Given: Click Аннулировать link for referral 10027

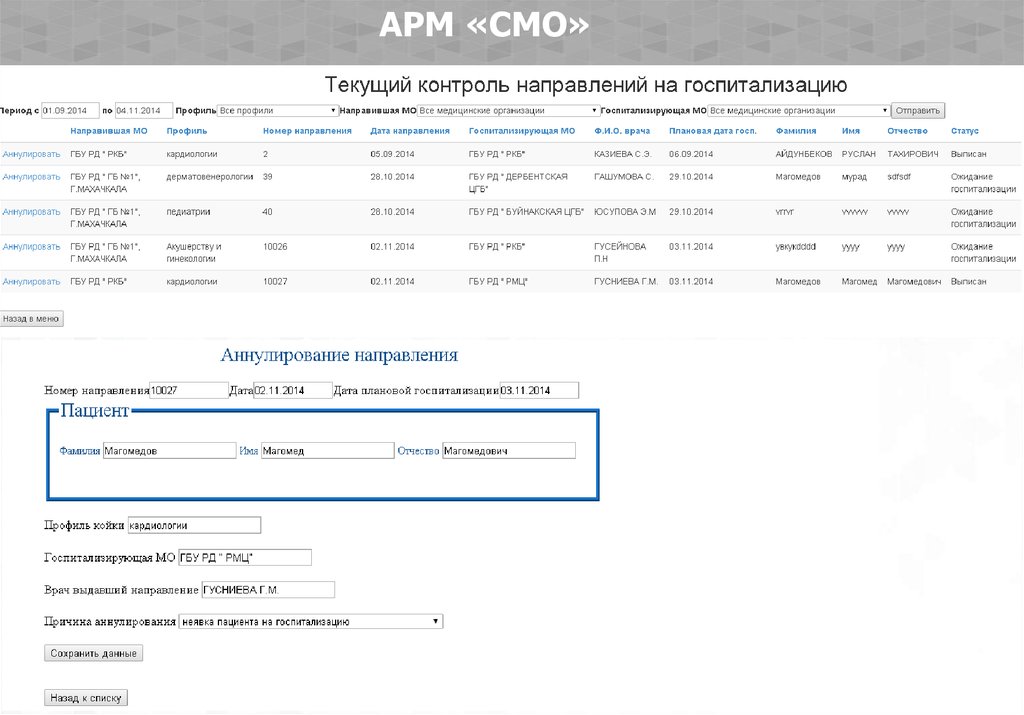Looking at the screenshot, I should (31, 282).
